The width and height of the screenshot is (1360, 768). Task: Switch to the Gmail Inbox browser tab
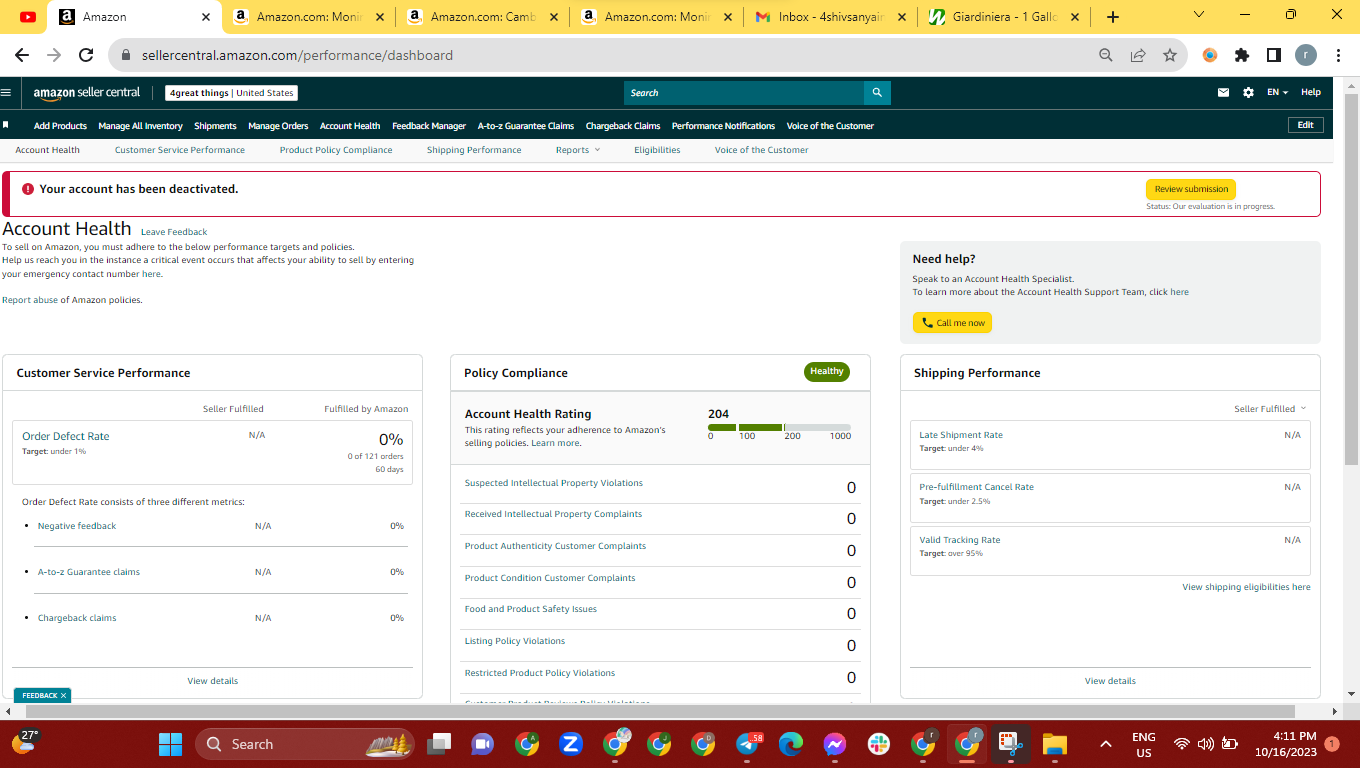[830, 17]
